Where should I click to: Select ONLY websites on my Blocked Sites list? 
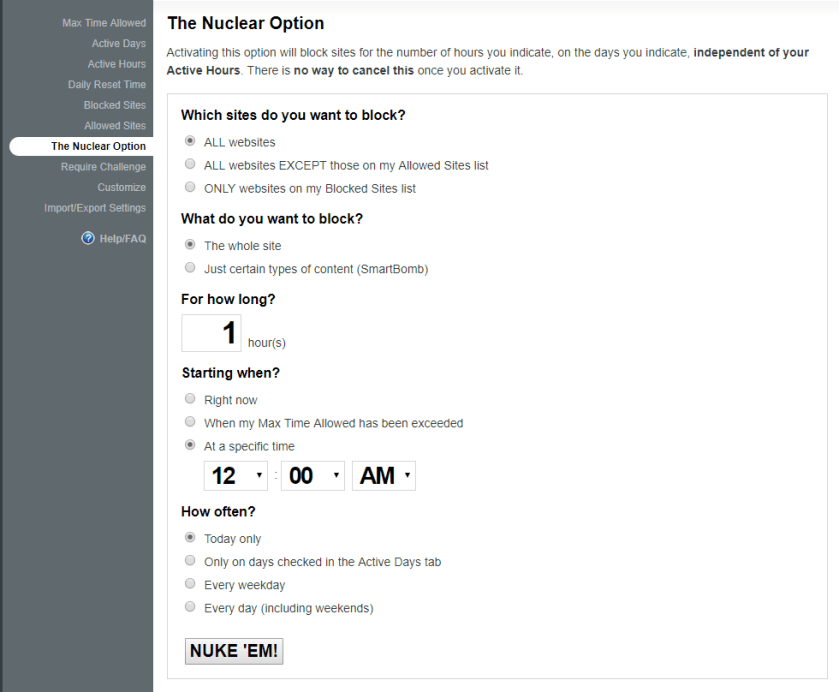[190, 188]
